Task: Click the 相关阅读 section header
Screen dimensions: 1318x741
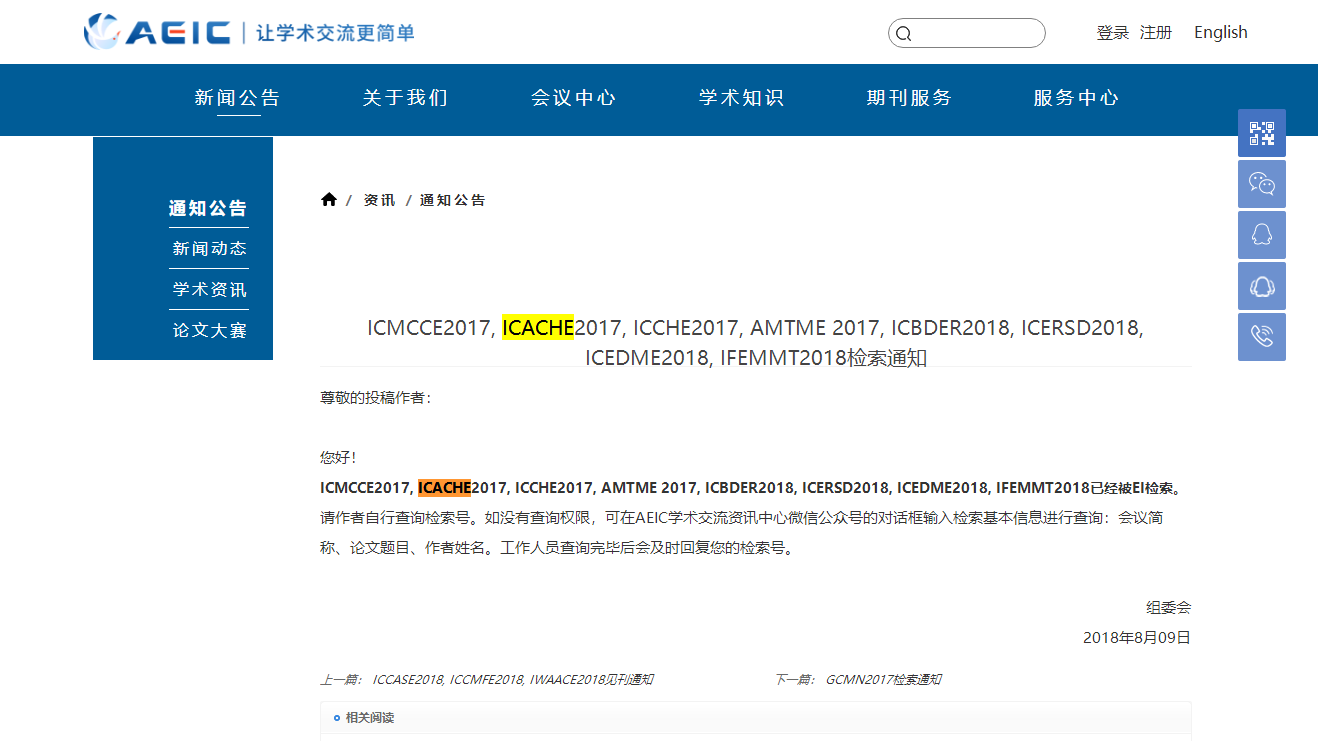Action: [370, 718]
